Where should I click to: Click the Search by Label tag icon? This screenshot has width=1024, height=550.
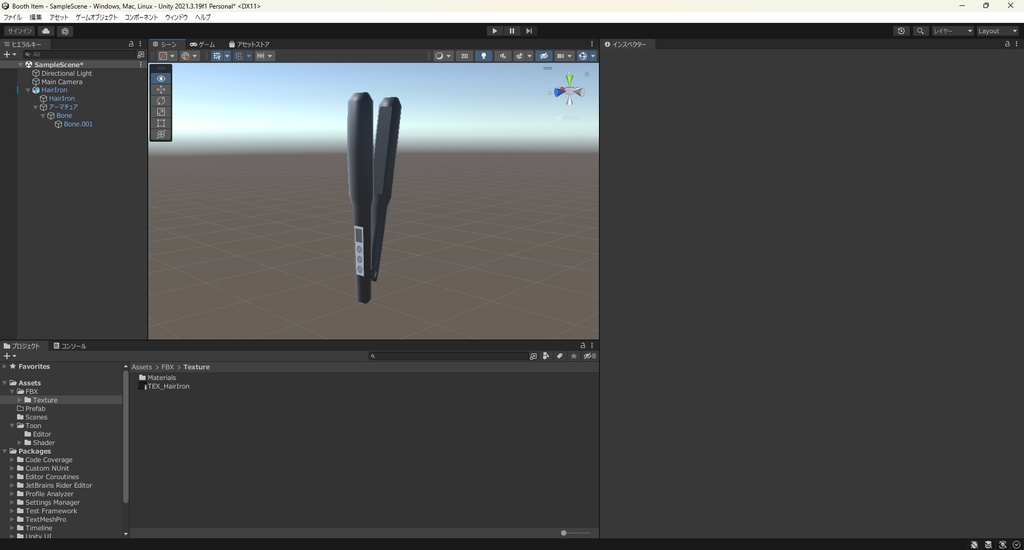click(x=560, y=356)
